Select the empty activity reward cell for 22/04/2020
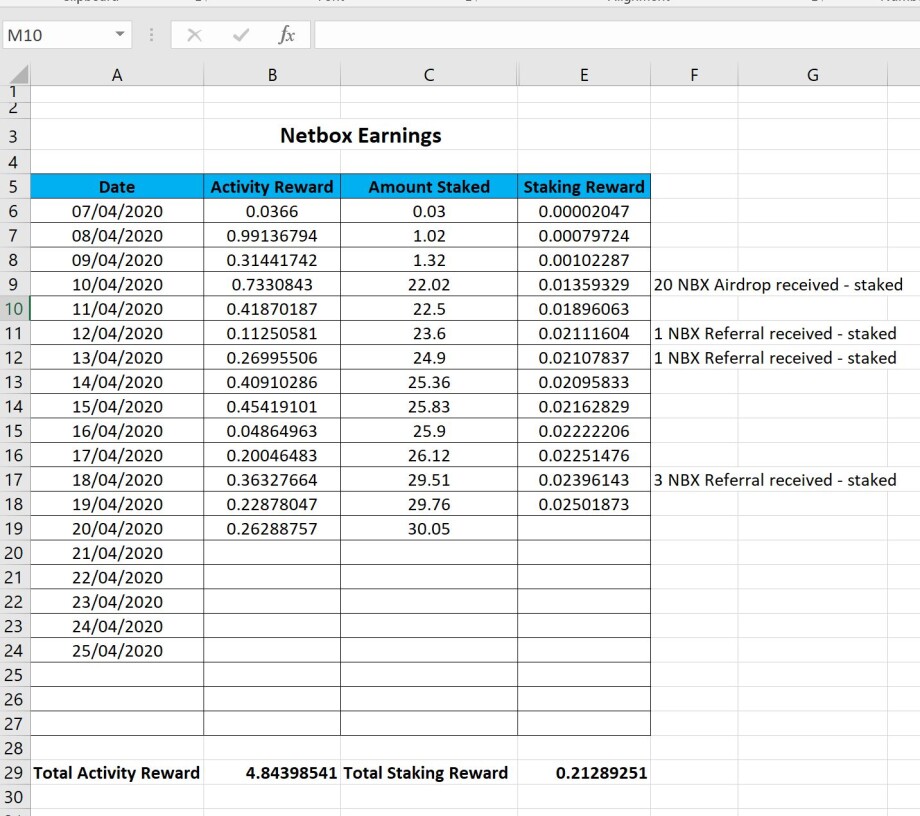 pos(272,578)
